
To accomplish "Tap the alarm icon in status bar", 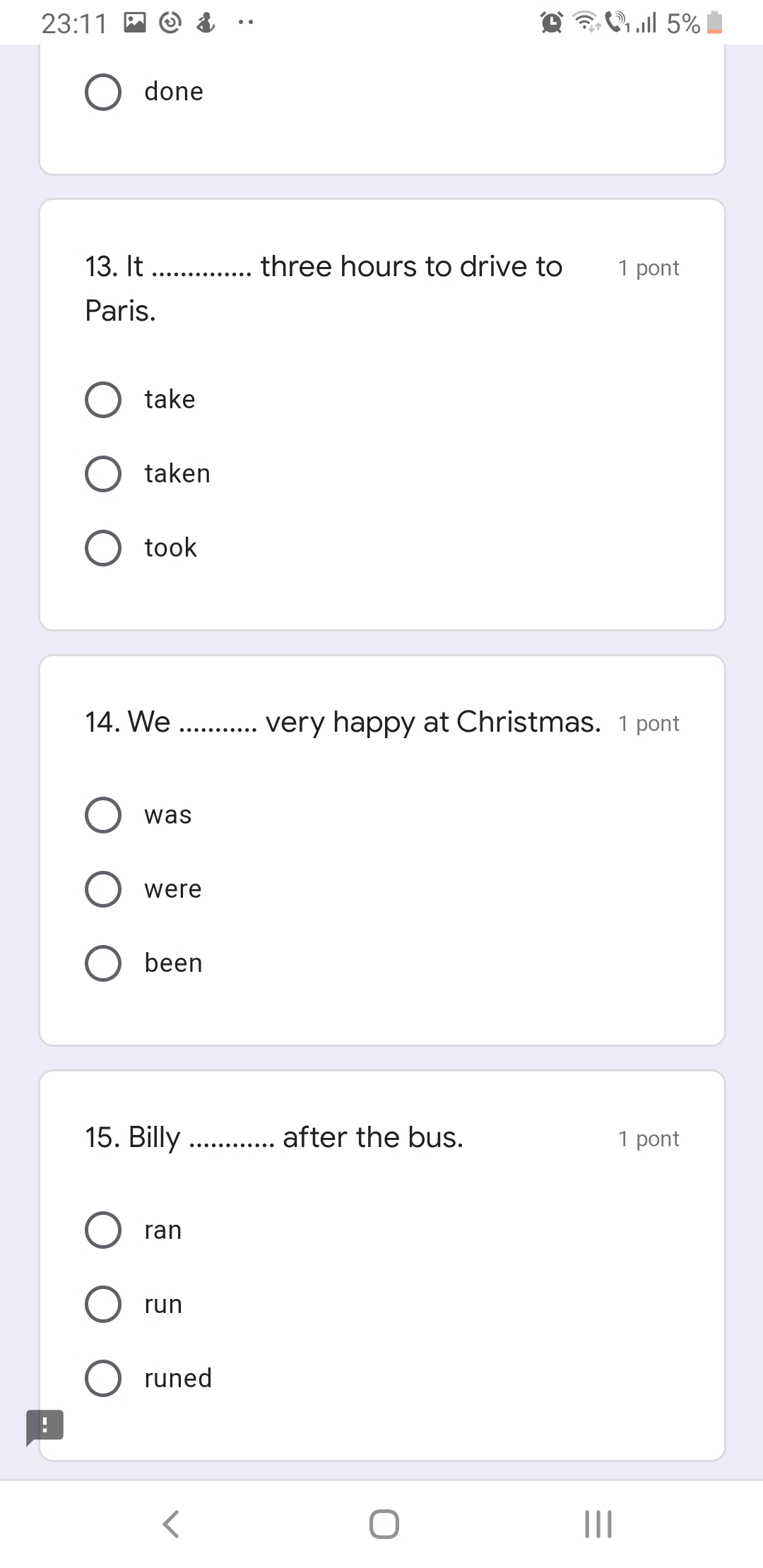I will 551,23.
